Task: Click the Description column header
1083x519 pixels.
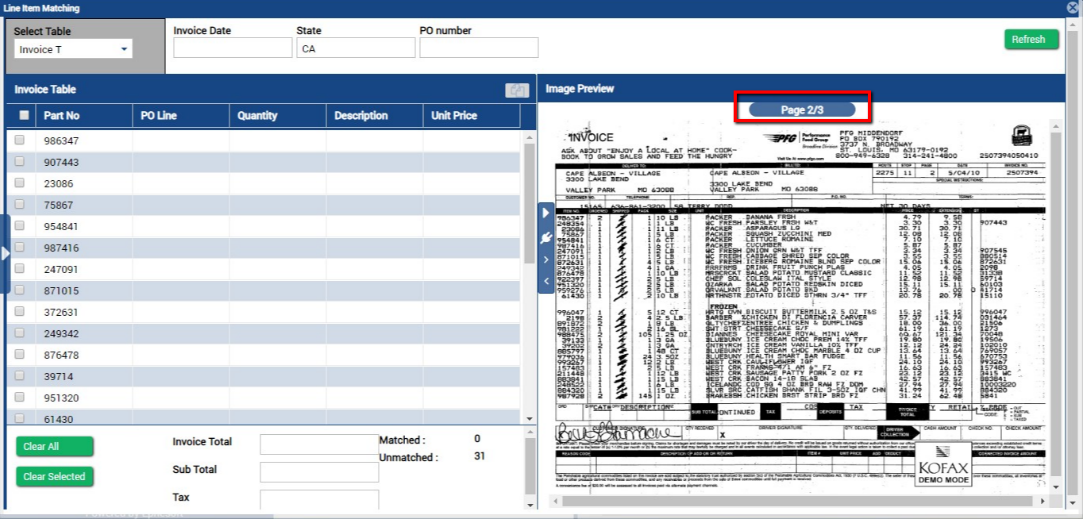Action: coord(374,115)
